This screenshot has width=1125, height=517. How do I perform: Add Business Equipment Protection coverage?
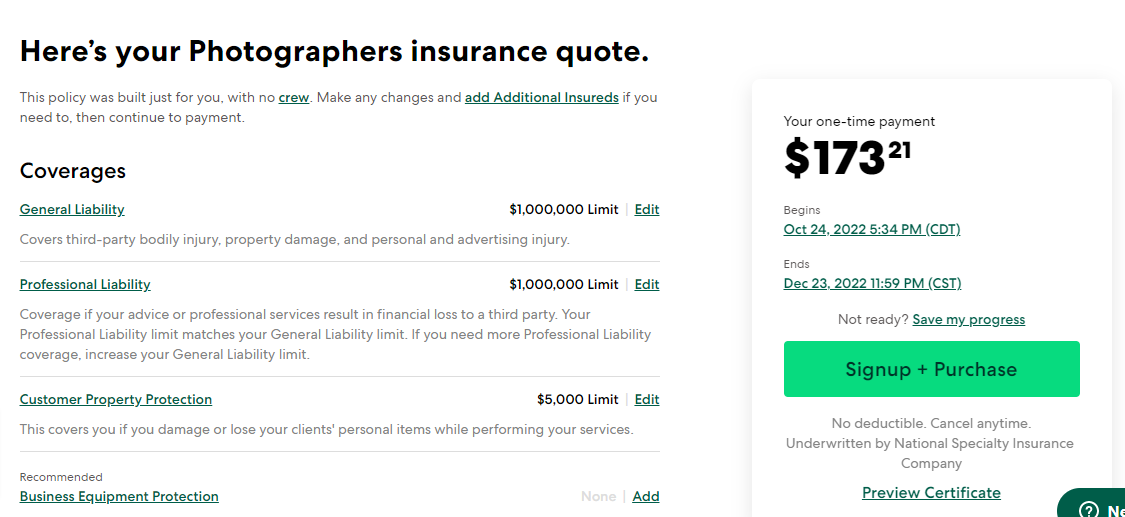[646, 496]
